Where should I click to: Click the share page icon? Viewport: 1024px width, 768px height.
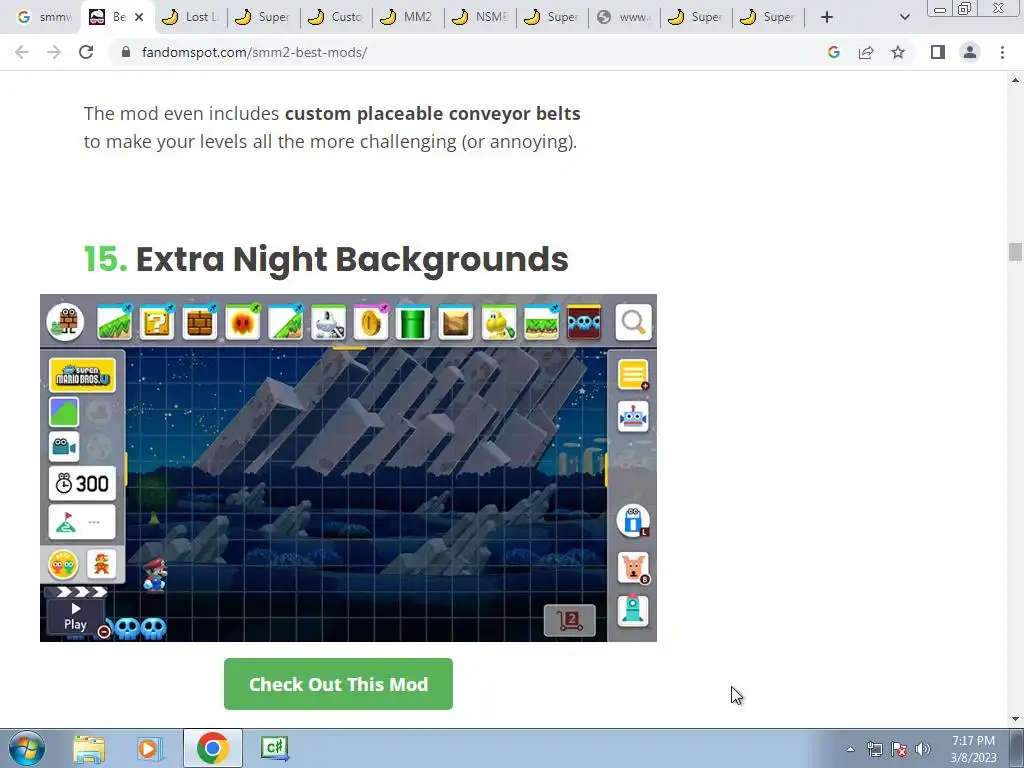866,52
